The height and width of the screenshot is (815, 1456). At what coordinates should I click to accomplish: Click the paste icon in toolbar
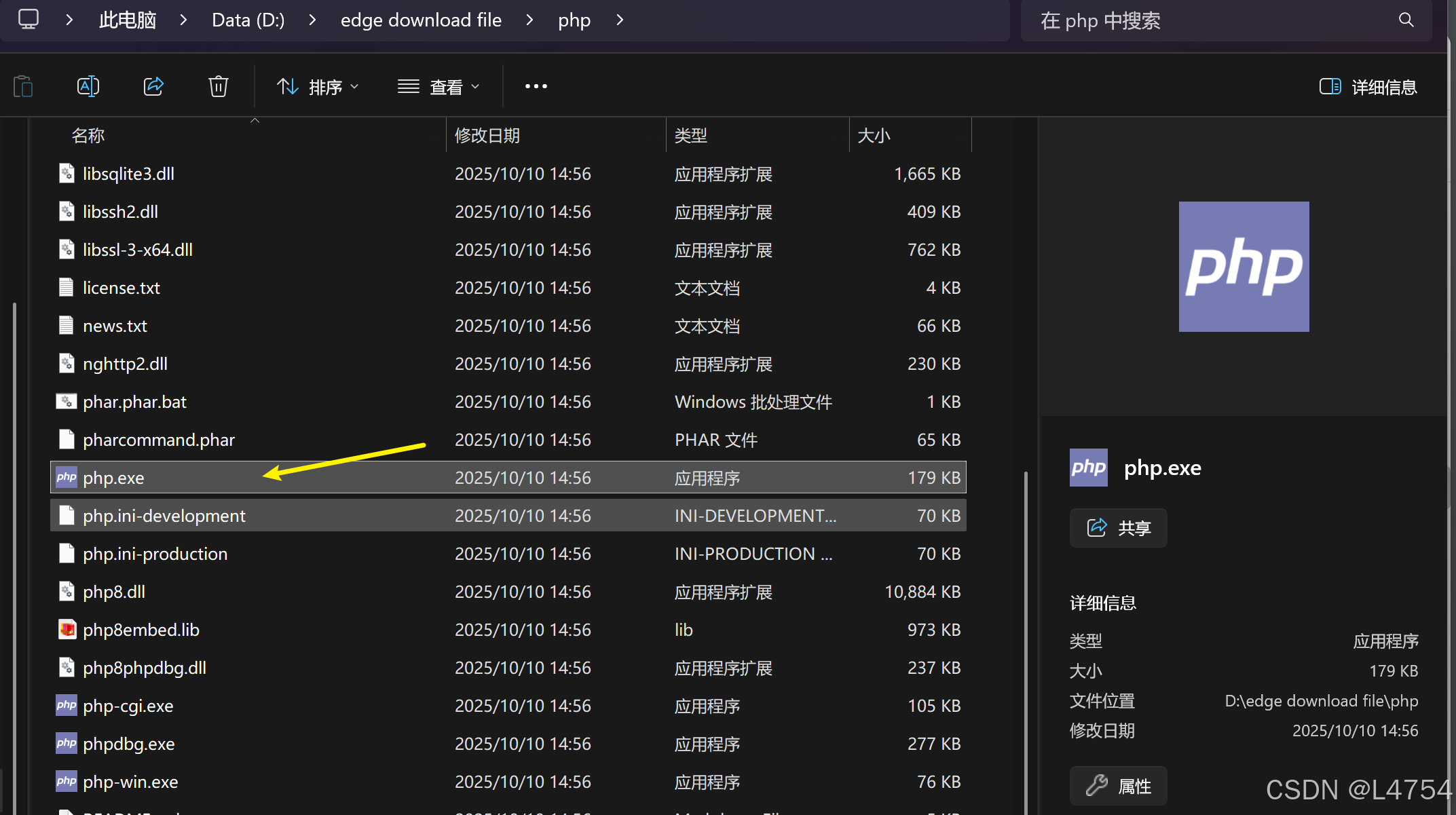pyautogui.click(x=23, y=87)
